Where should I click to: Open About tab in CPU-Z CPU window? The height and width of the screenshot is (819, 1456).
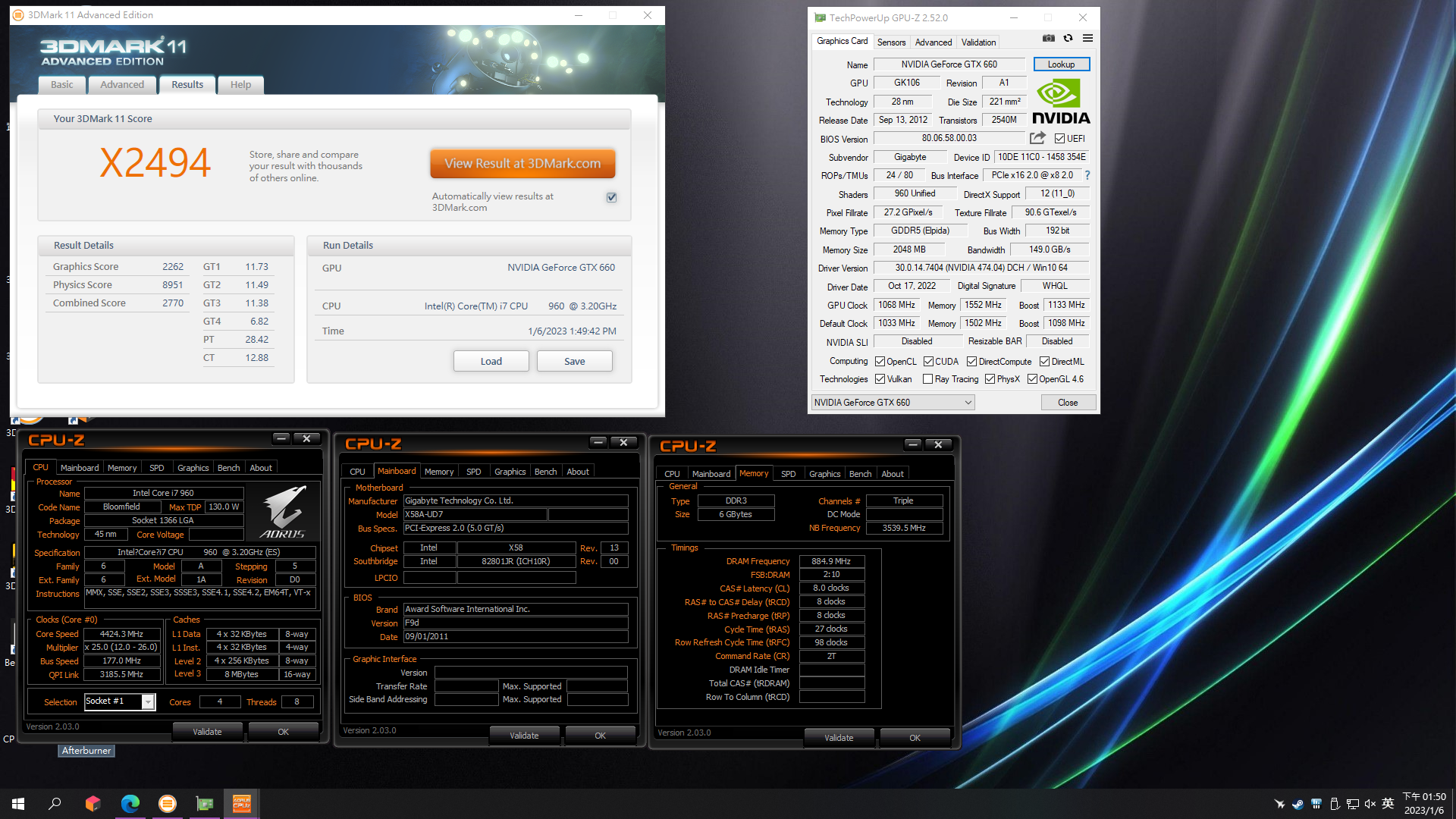pyautogui.click(x=261, y=468)
